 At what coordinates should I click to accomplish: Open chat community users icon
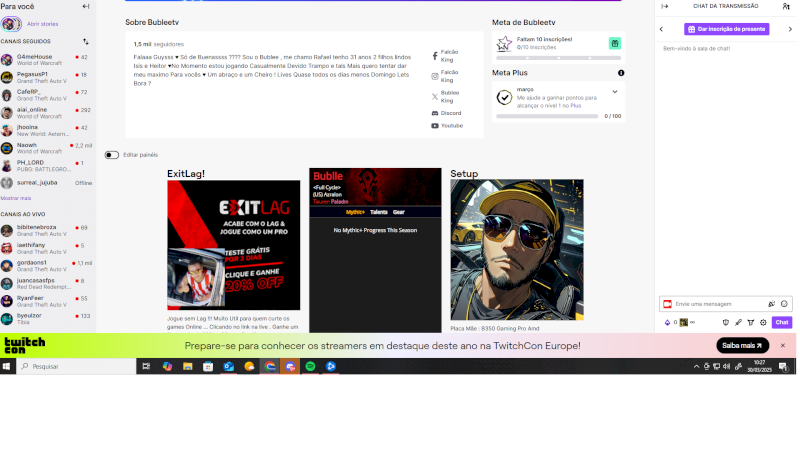point(786,6)
